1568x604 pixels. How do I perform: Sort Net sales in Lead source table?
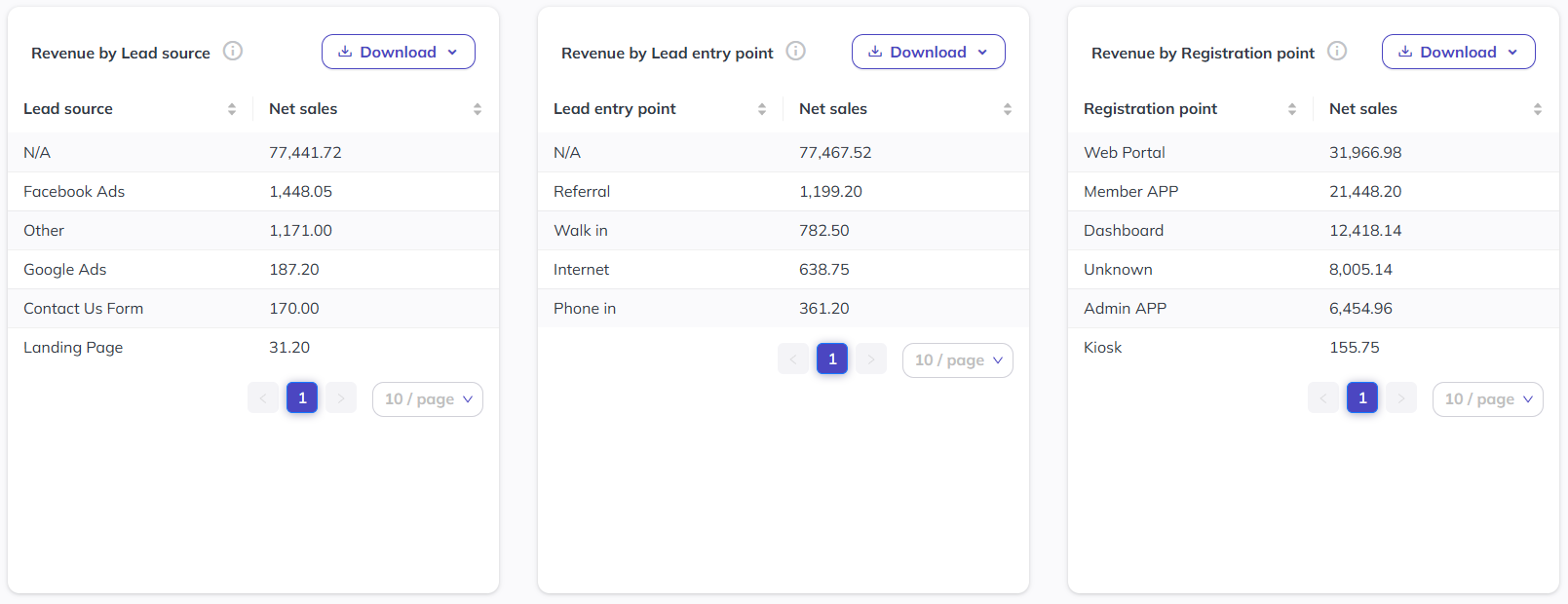coord(478,109)
